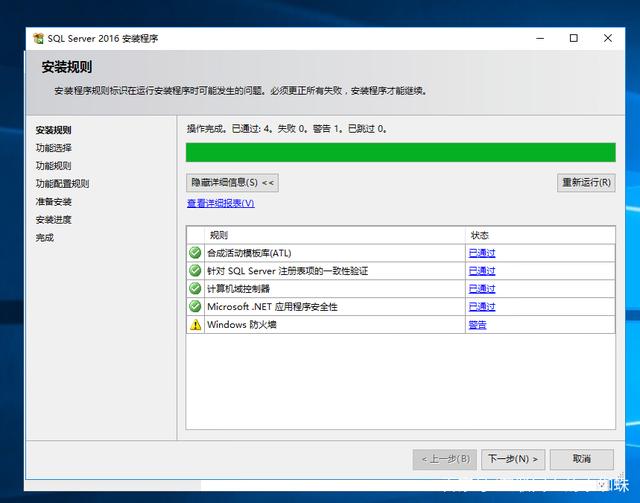Select 安装规则 step in sidebar
The height and width of the screenshot is (503, 640).
[53, 130]
